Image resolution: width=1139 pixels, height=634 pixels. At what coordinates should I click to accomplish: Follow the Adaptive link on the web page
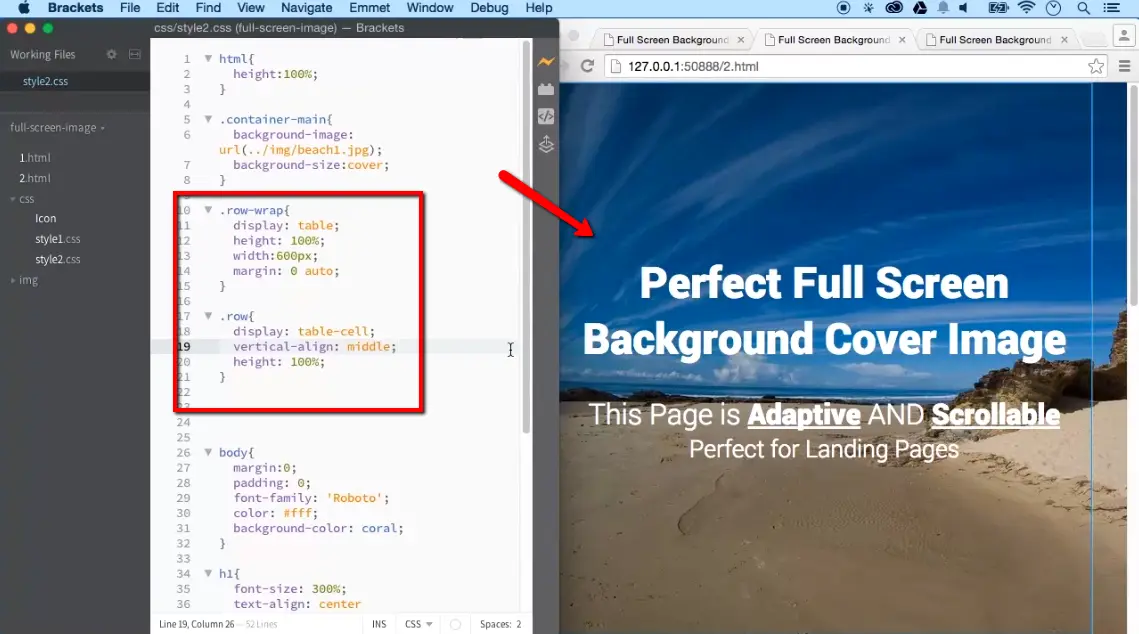[x=804, y=415]
